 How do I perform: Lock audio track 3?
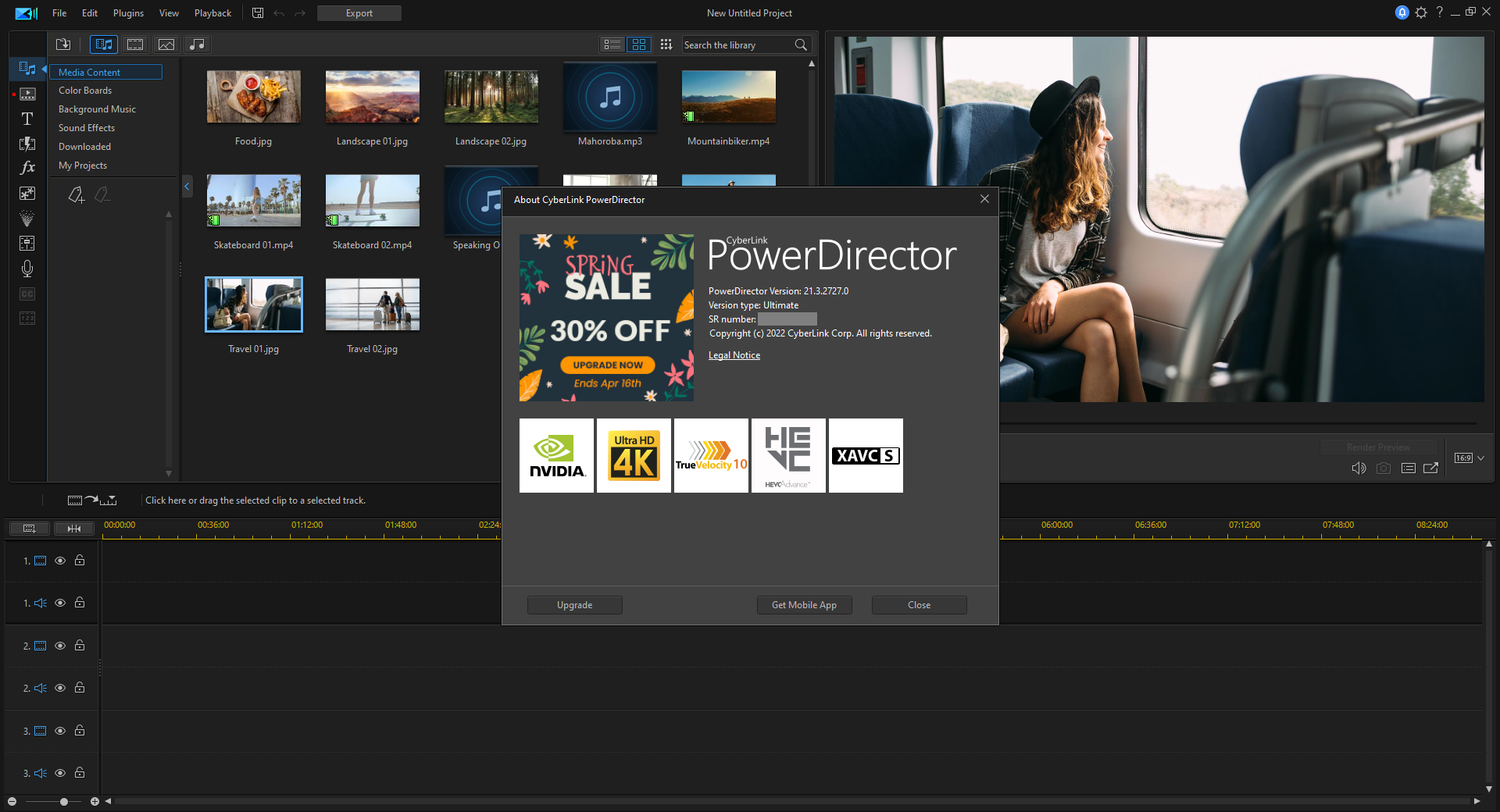coord(80,772)
